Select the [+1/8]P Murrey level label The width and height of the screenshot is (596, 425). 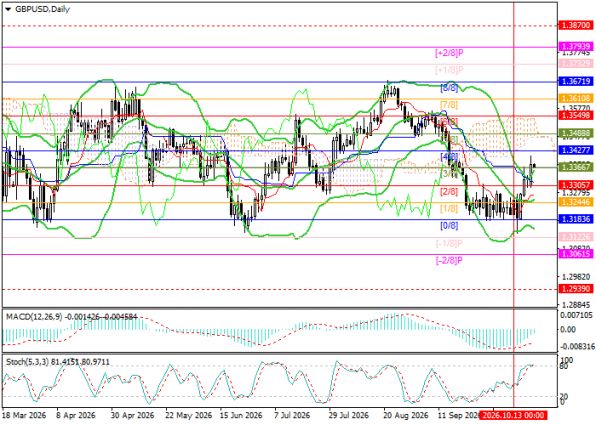click(x=449, y=70)
